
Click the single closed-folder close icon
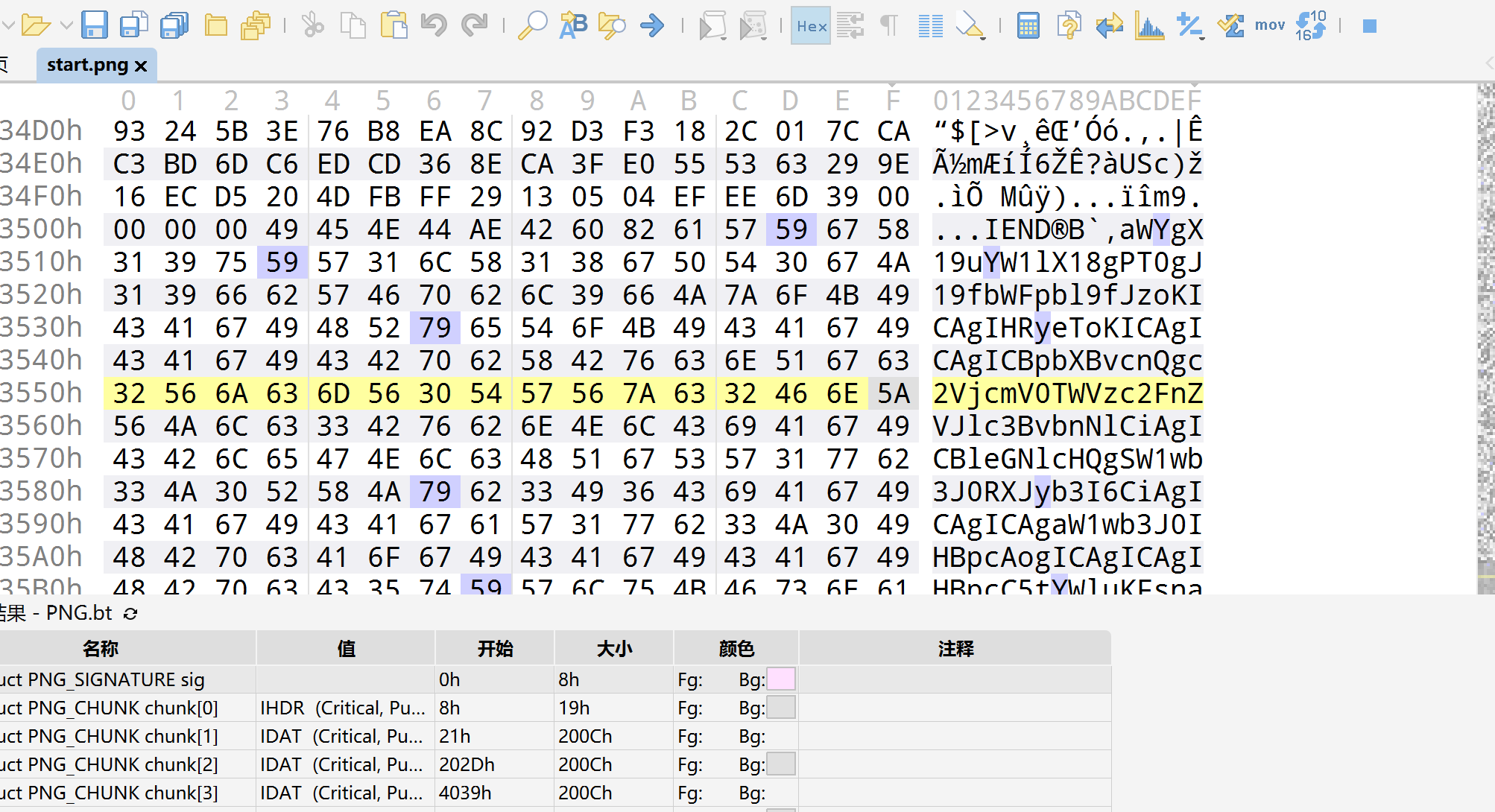click(216, 26)
